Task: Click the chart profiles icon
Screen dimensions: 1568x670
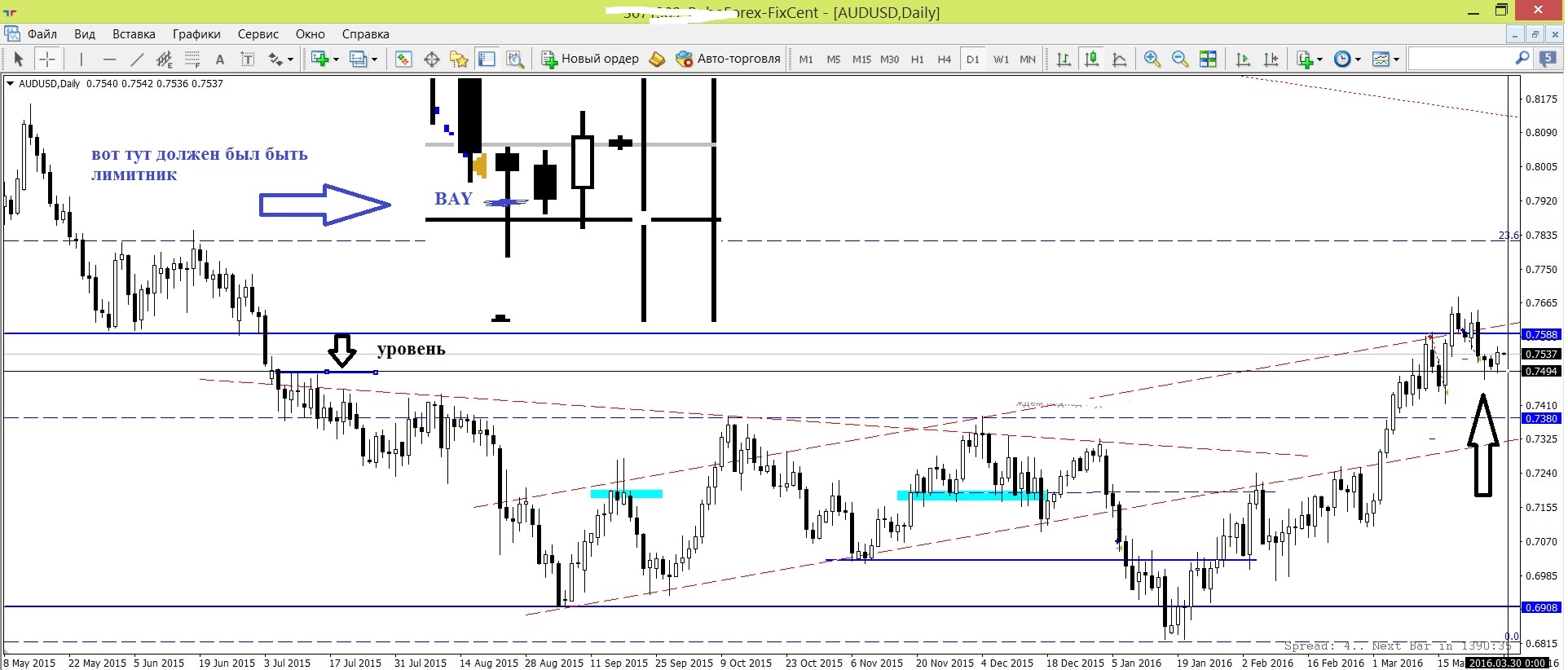Action: click(358, 59)
